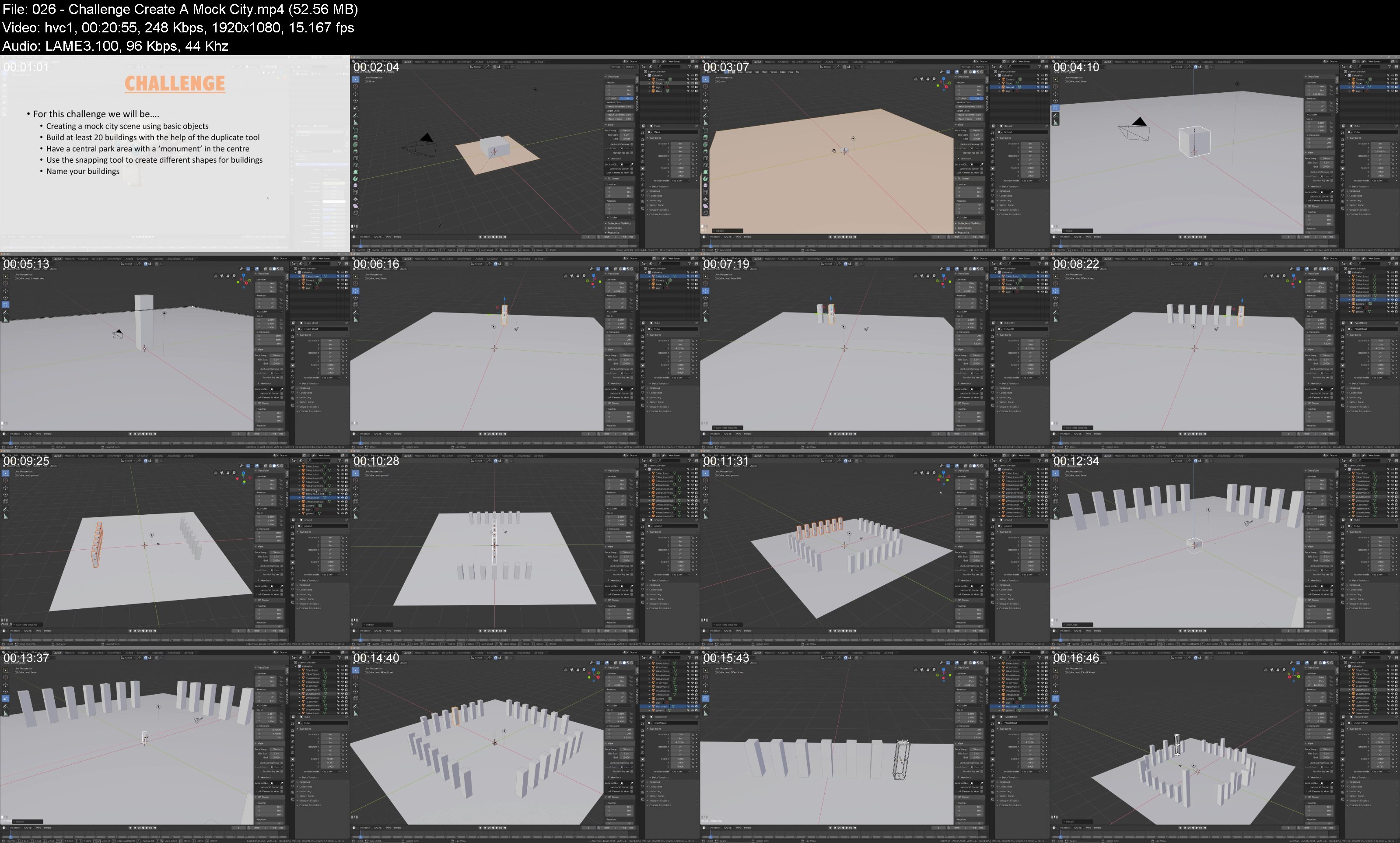Jump to the 00:04:10 frame
The height and width of the screenshot is (843, 1400).
(x=1225, y=154)
